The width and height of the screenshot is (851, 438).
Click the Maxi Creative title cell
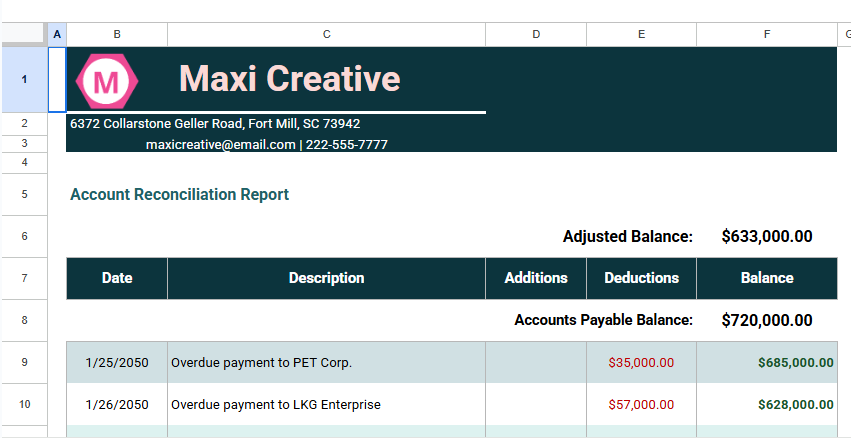(x=290, y=78)
